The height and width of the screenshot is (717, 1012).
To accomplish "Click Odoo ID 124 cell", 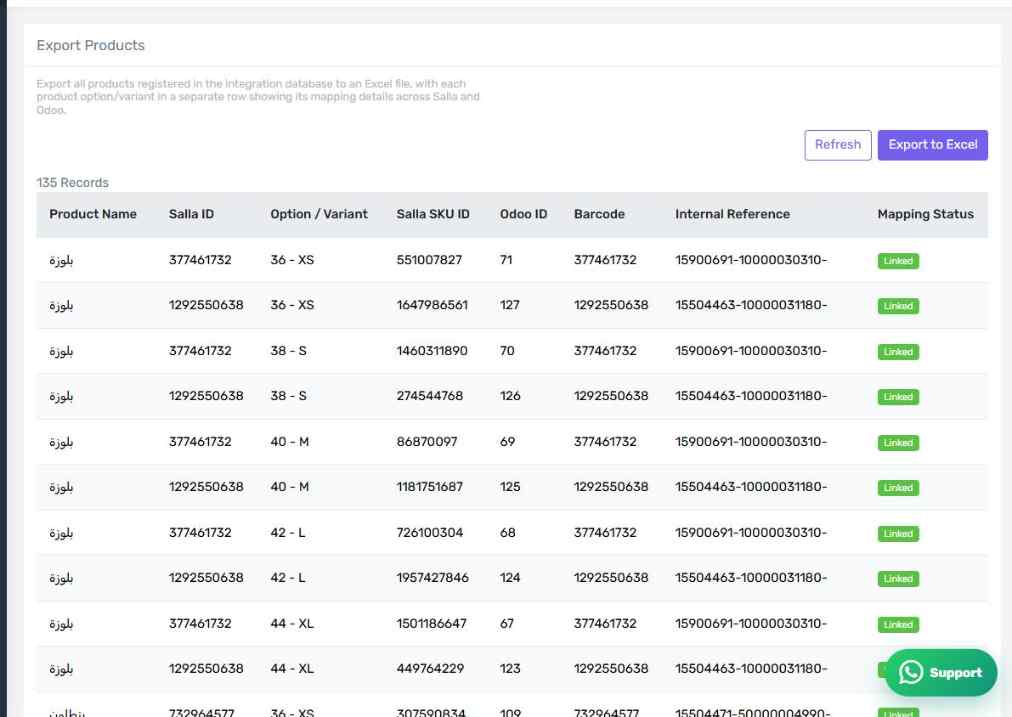I will pyautogui.click(x=510, y=578).
